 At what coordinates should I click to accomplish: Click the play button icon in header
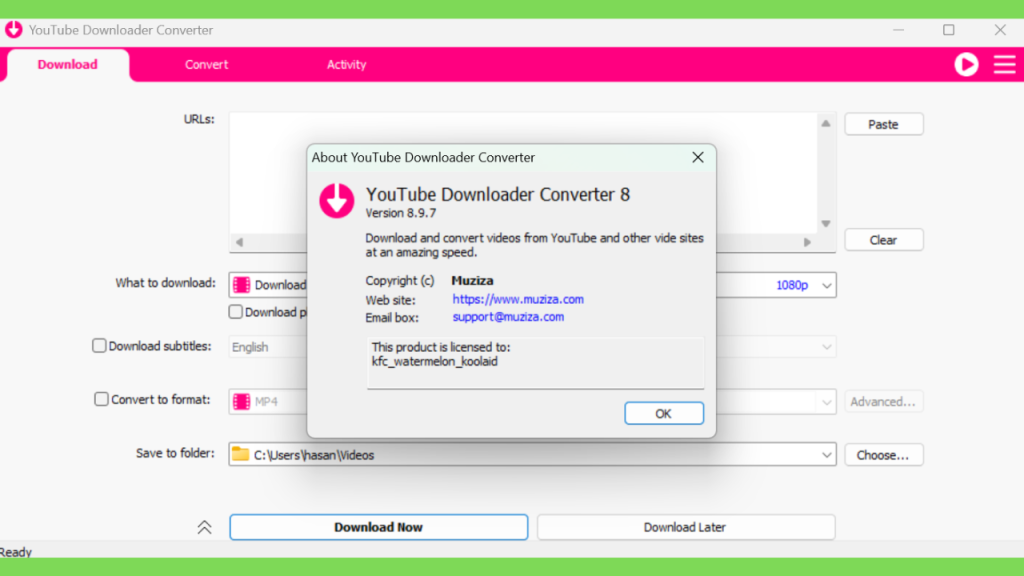pyautogui.click(x=966, y=65)
